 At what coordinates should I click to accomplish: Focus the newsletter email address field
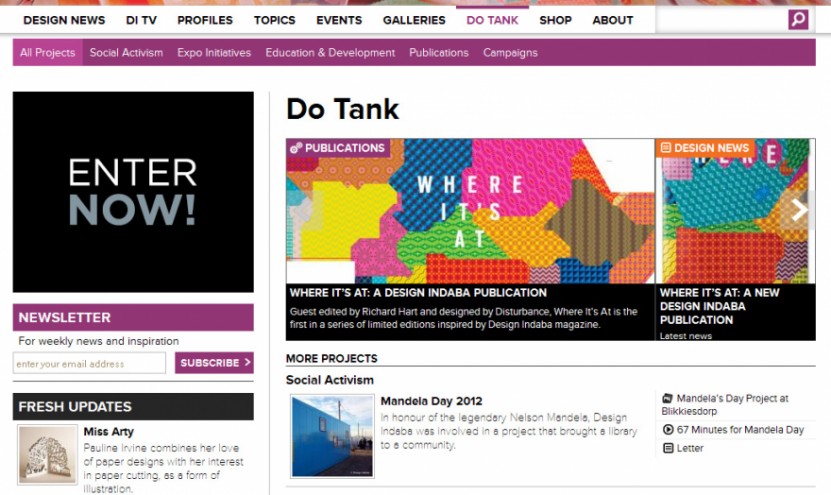click(89, 363)
